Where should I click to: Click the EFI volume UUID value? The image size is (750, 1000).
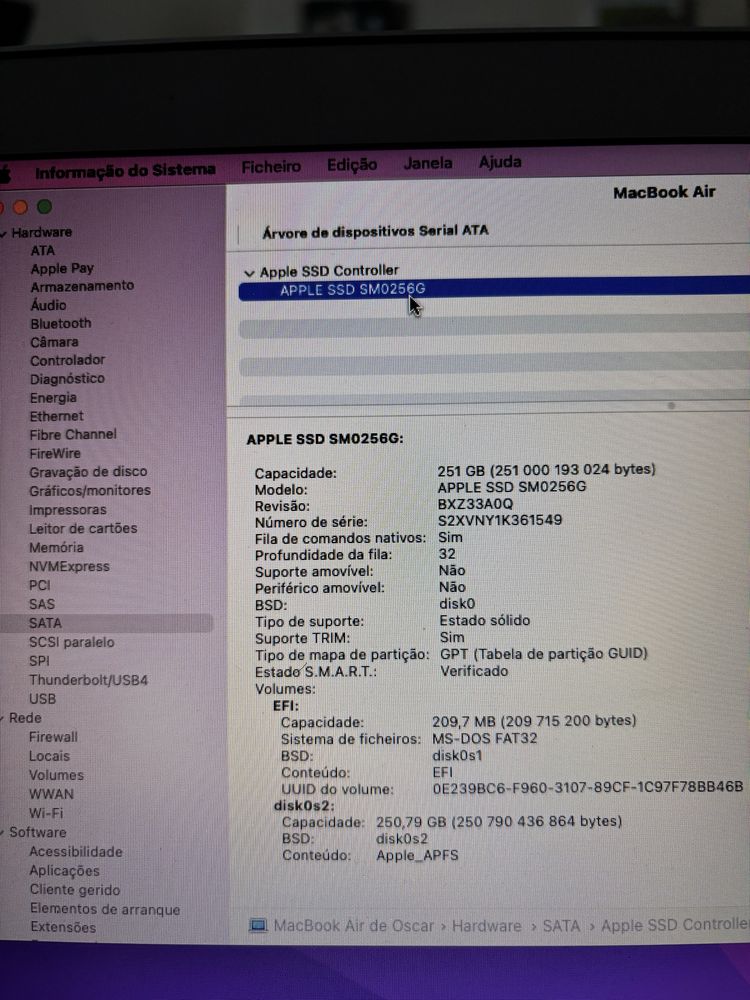pyautogui.click(x=587, y=788)
